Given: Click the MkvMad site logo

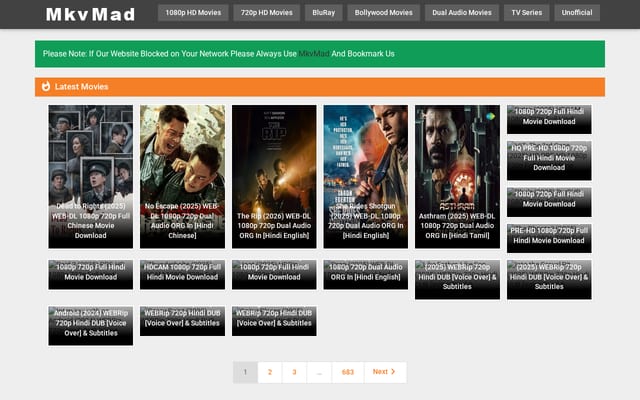Looking at the screenshot, I should (x=90, y=15).
